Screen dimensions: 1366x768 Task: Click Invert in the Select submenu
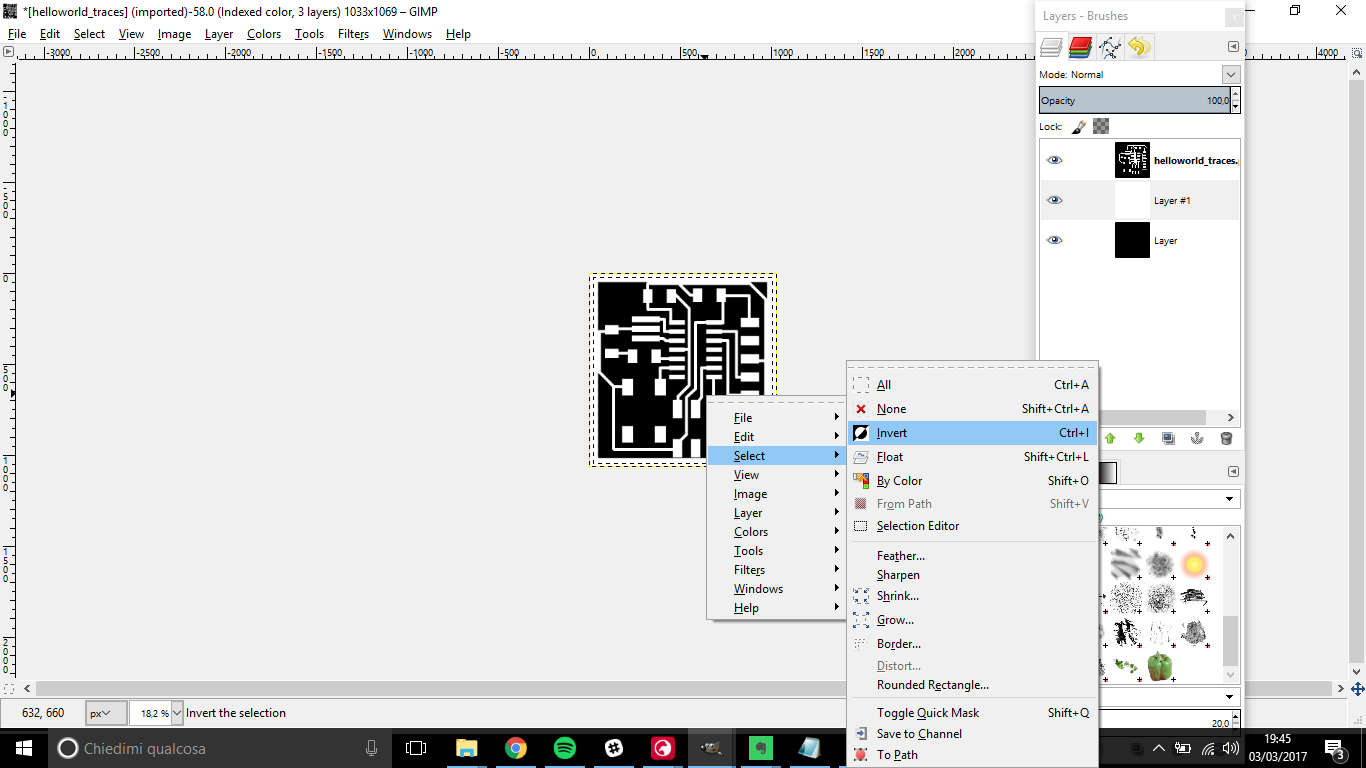coord(972,433)
